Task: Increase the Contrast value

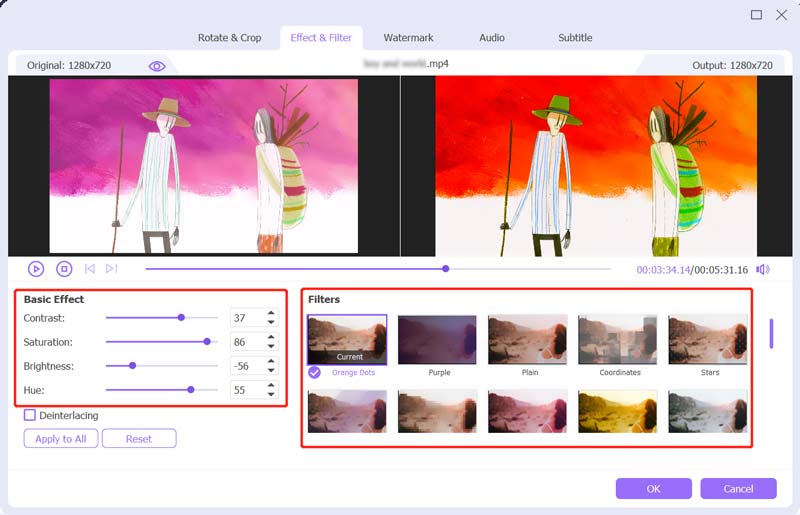Action: [271, 313]
